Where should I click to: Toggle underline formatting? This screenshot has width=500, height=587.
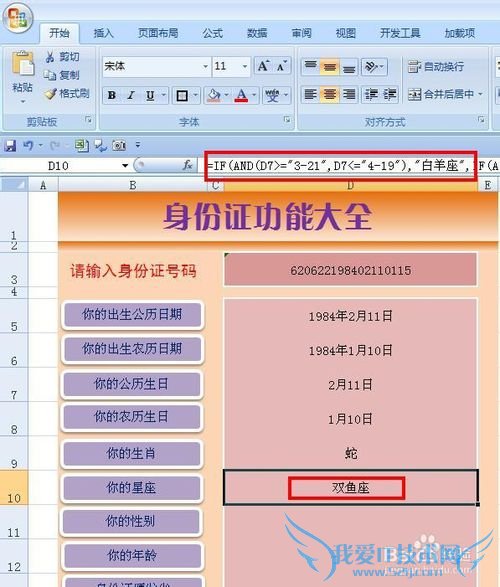tap(150, 95)
